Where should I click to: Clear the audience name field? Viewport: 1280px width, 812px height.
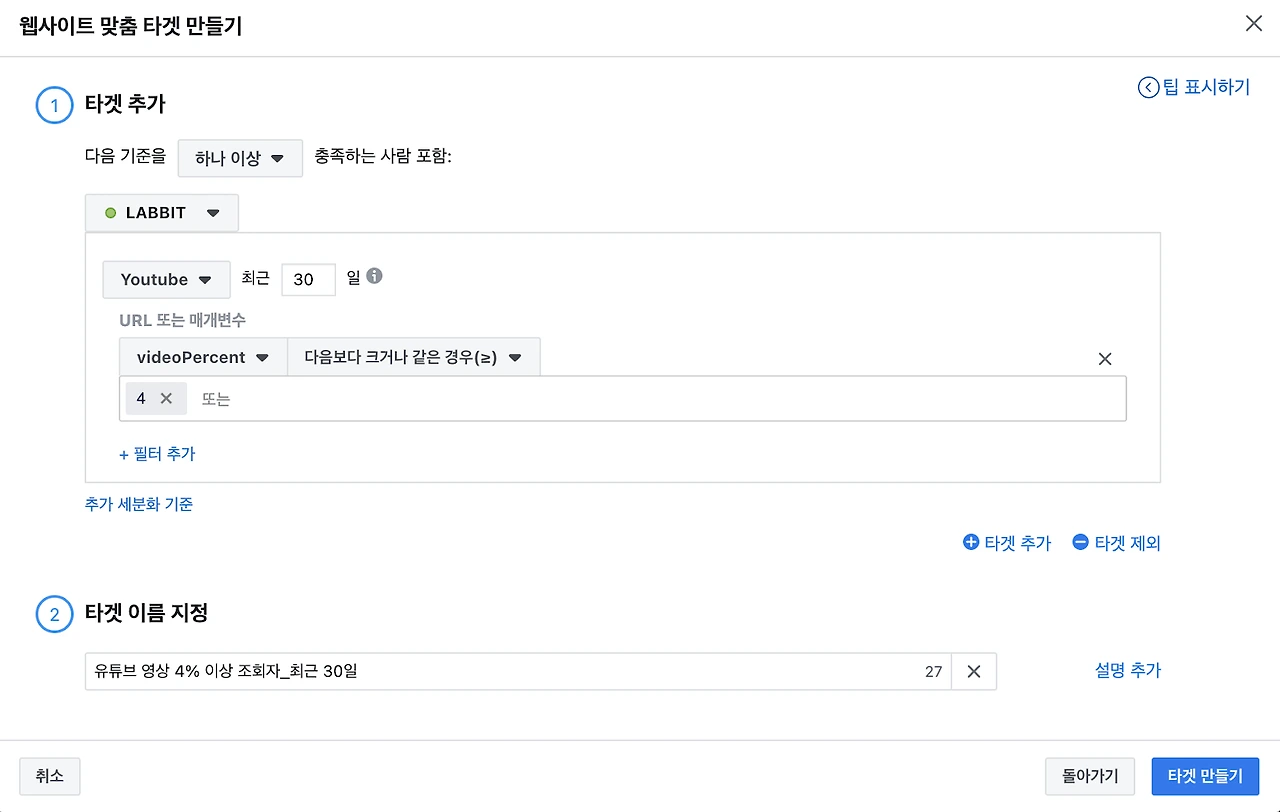coord(973,672)
